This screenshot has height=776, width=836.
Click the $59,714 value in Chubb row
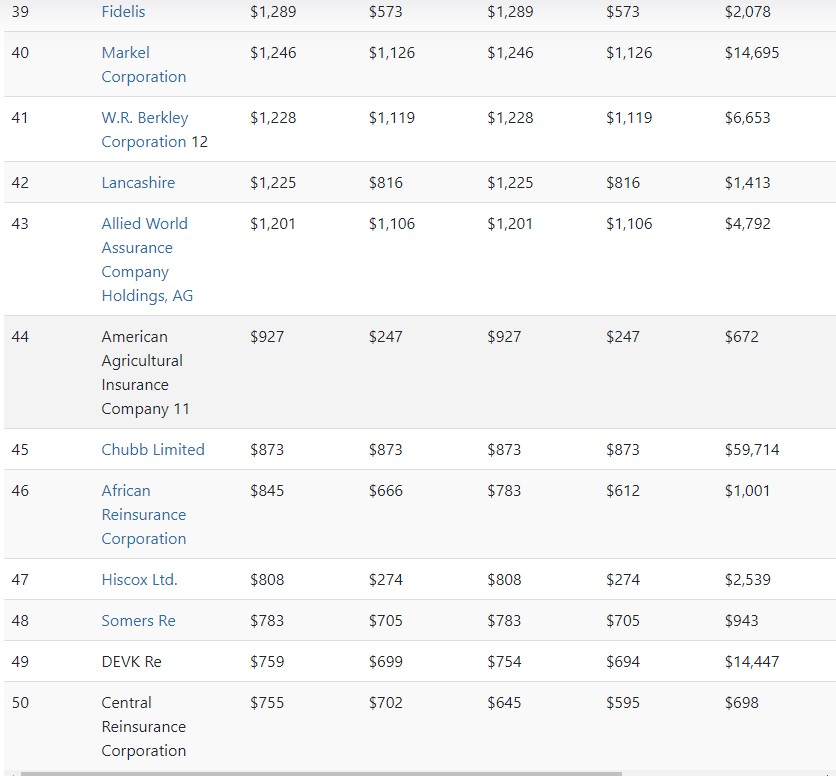coord(751,450)
